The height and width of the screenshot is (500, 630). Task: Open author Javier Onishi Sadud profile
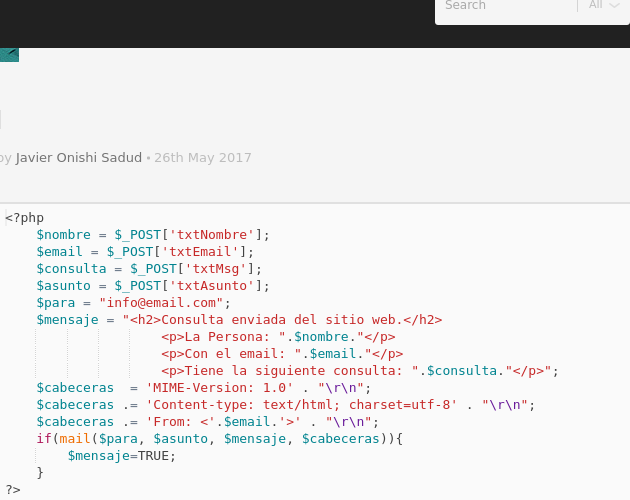tap(79, 158)
